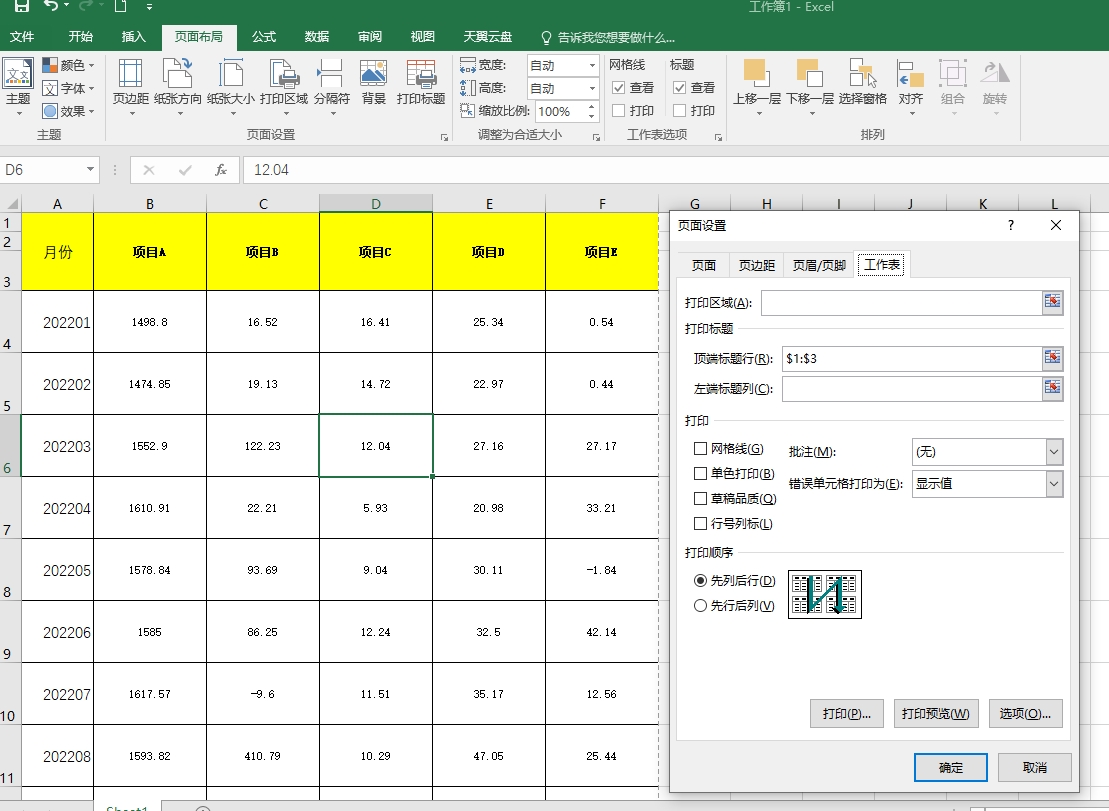This screenshot has height=811, width=1109.
Task: Enable 单色打印(B) checkbox
Action: pos(700,473)
